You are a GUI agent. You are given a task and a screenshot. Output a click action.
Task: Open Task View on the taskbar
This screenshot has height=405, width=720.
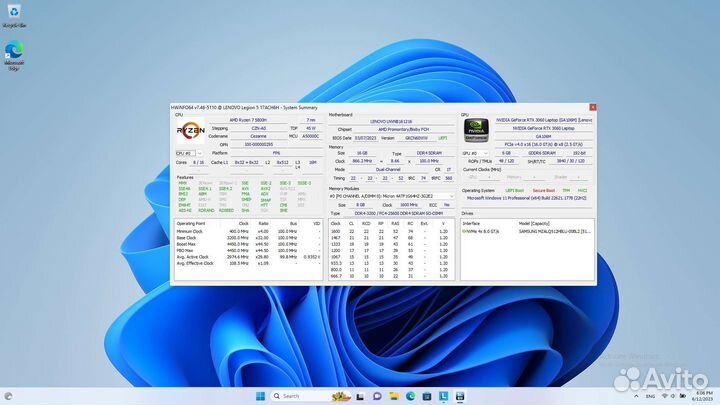pyautogui.click(x=360, y=396)
